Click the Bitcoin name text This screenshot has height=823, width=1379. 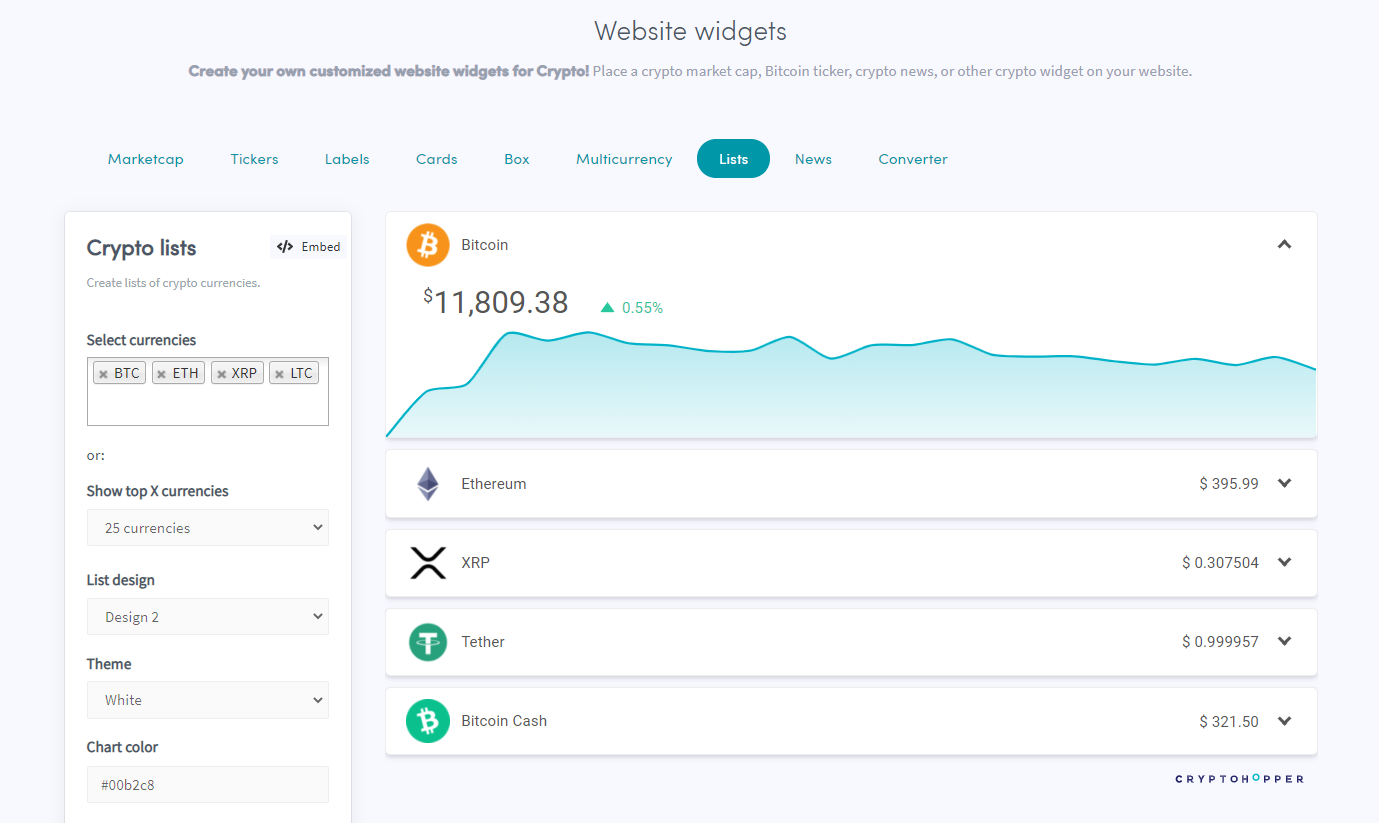[485, 245]
